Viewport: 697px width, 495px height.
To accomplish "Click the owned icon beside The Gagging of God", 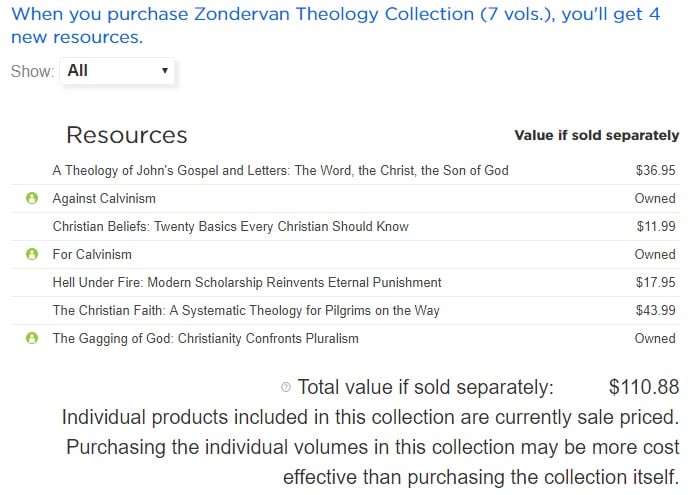I will point(32,338).
